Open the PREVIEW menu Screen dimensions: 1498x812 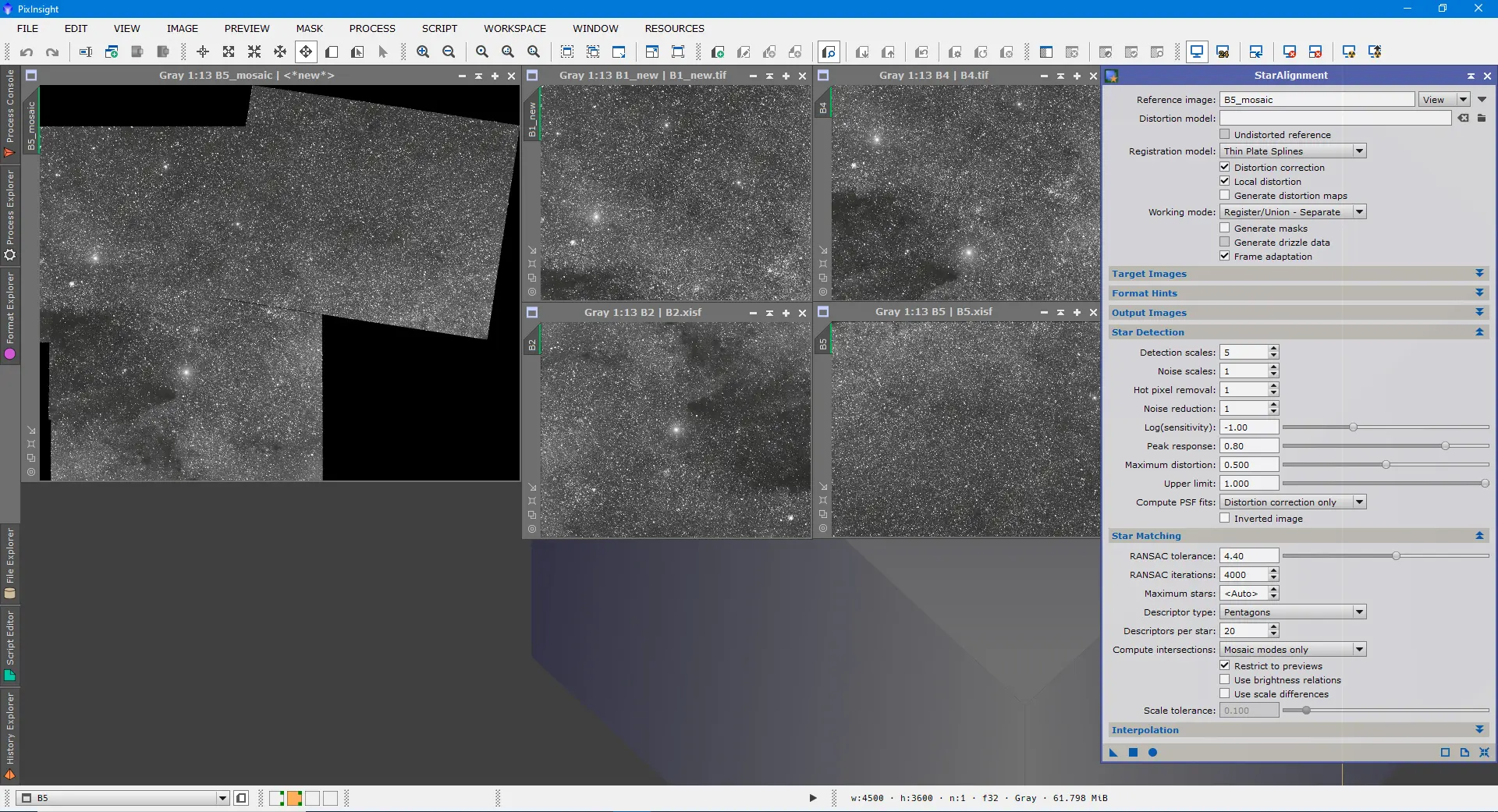click(x=247, y=28)
